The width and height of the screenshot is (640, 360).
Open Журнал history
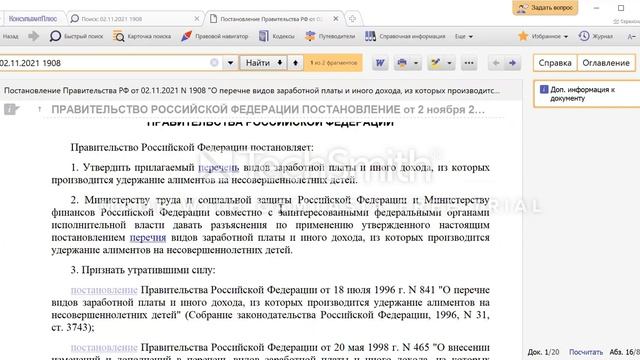(x=596, y=36)
